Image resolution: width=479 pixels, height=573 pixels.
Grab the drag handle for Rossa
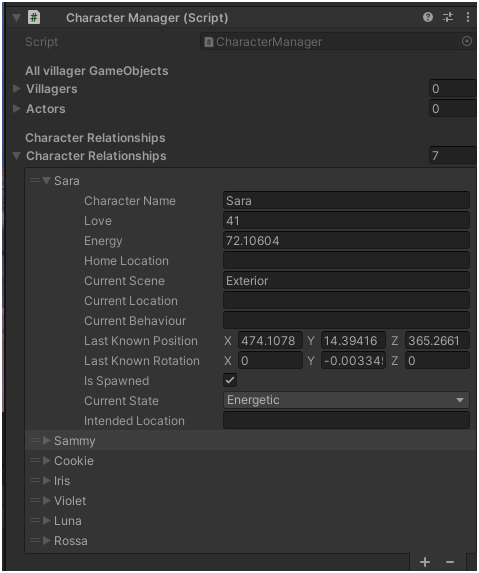(x=35, y=540)
